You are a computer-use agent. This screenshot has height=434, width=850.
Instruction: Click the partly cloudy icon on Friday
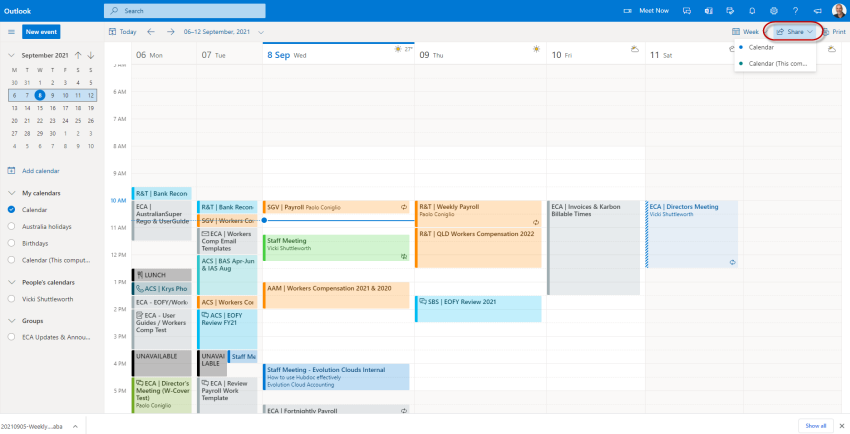(635, 49)
